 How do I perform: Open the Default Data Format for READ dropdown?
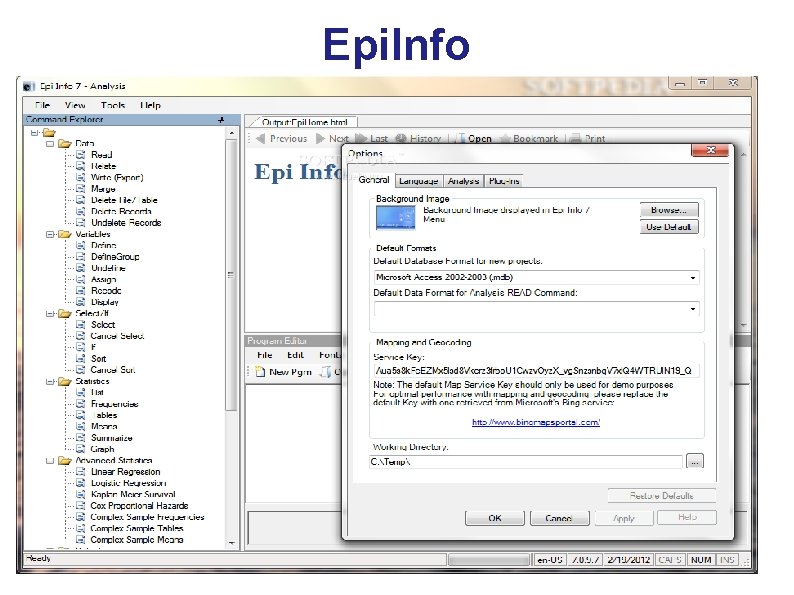[x=693, y=309]
